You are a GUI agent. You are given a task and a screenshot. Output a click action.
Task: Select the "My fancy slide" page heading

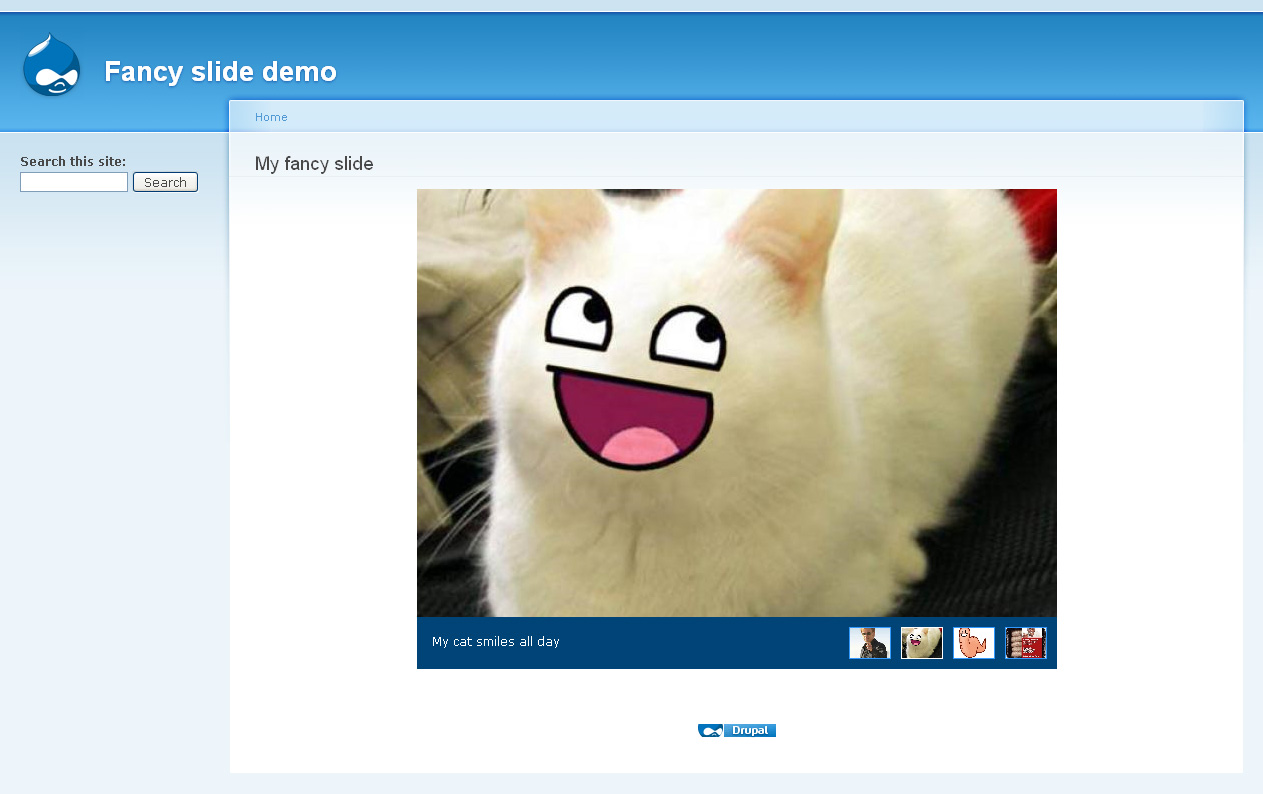(x=314, y=164)
